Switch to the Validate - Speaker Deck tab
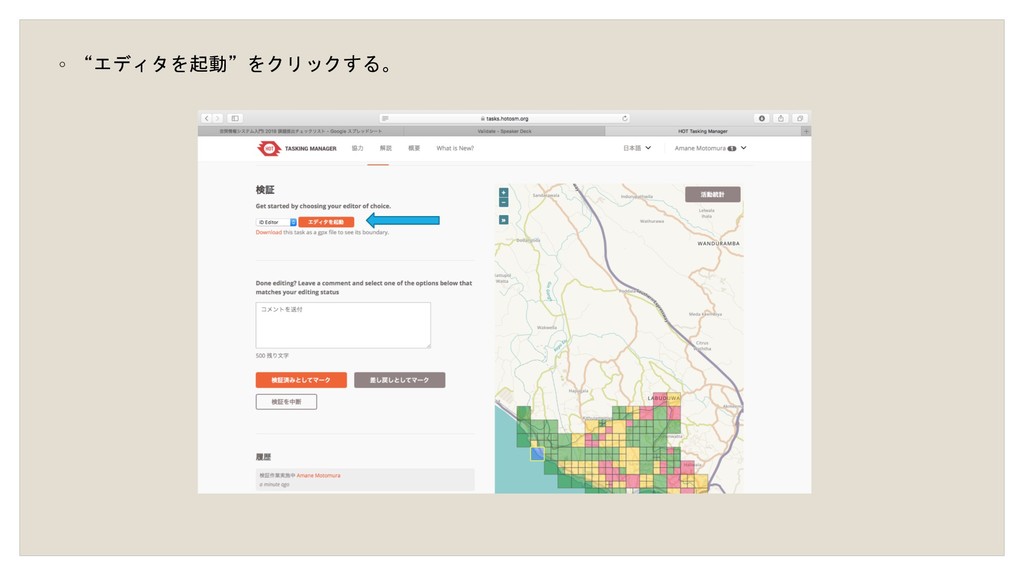1024x576 pixels. click(504, 131)
